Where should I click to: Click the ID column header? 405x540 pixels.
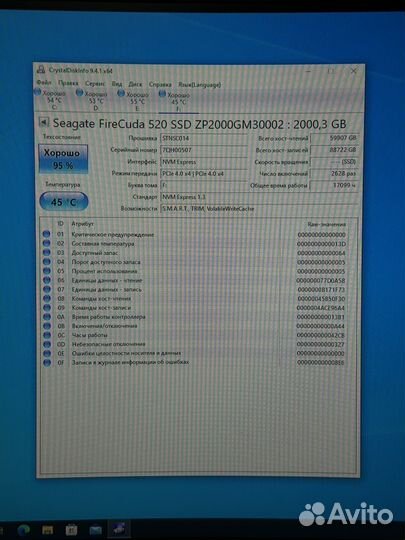coord(60,224)
